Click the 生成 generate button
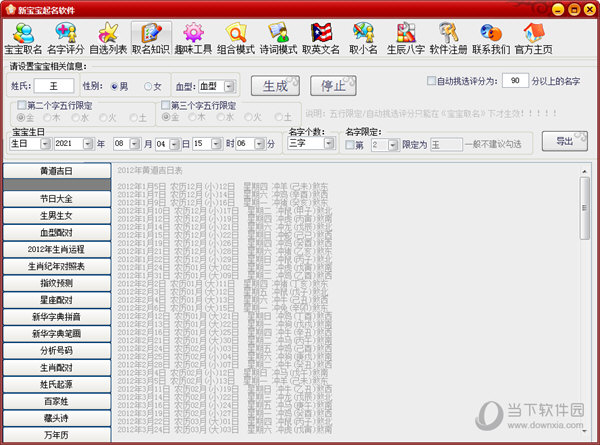This screenshot has height=445, width=600. tap(275, 86)
